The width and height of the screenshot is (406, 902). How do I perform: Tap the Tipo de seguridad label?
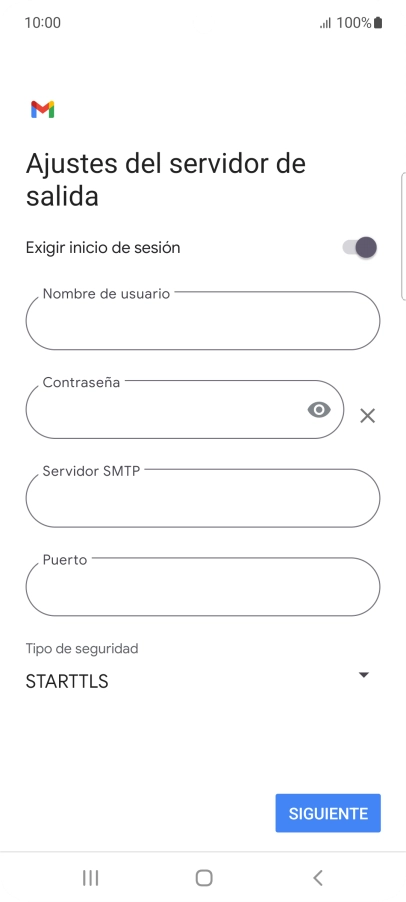coord(82,648)
